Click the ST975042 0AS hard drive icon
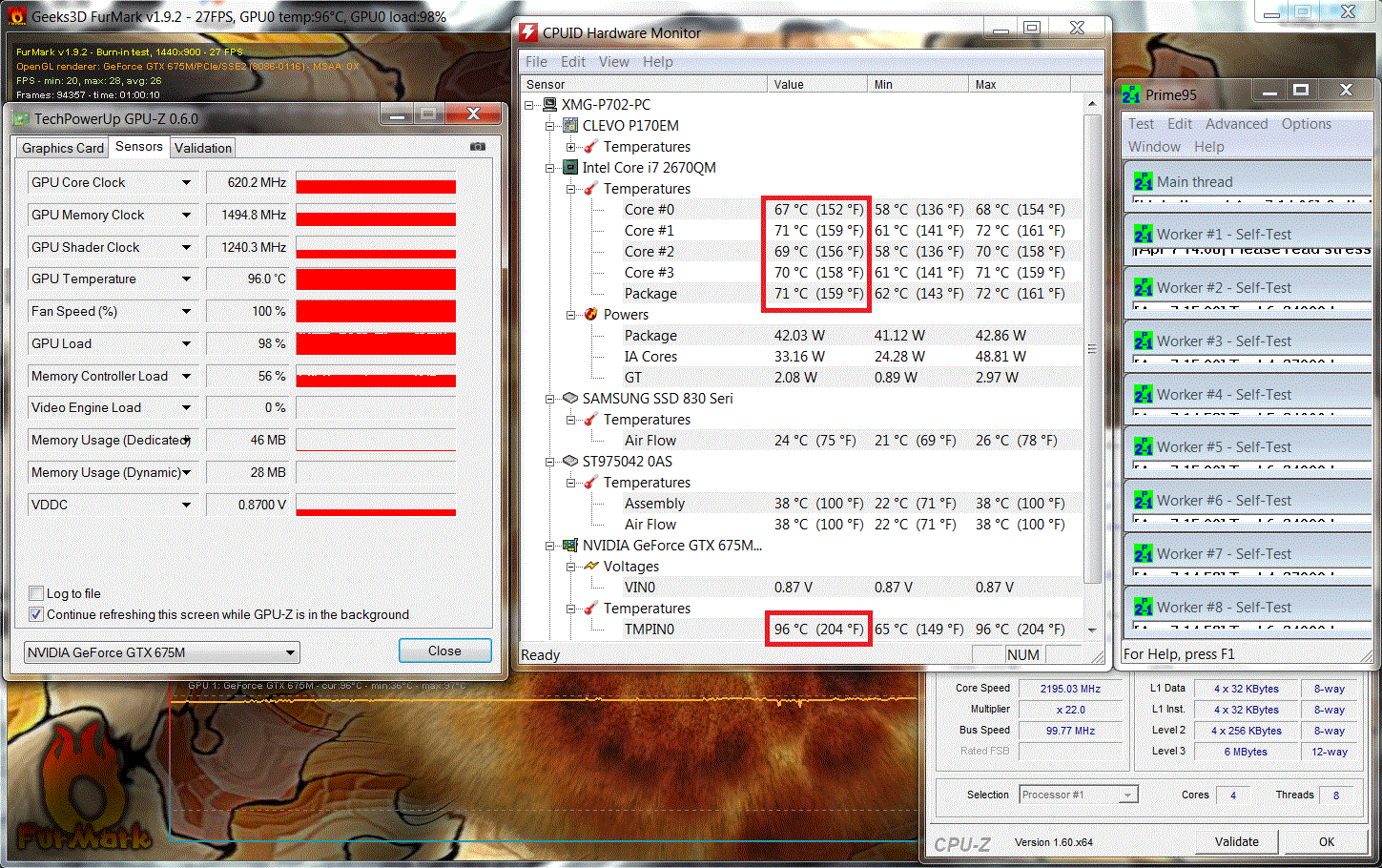Image resolution: width=1382 pixels, height=868 pixels. click(570, 462)
